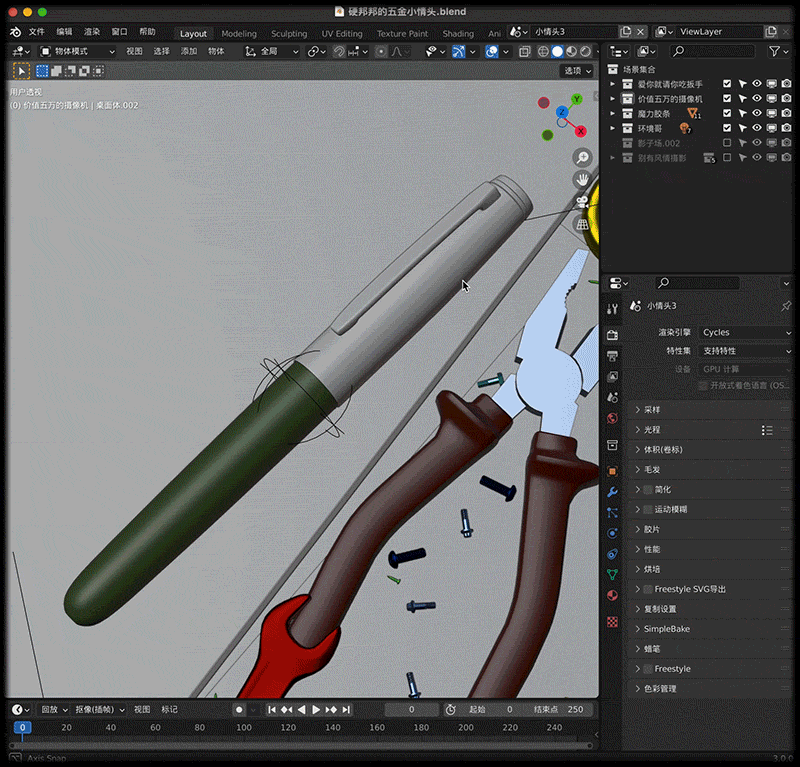The image size is (800, 767).
Task: Open the Object properties orange square tab
Action: click(613, 471)
